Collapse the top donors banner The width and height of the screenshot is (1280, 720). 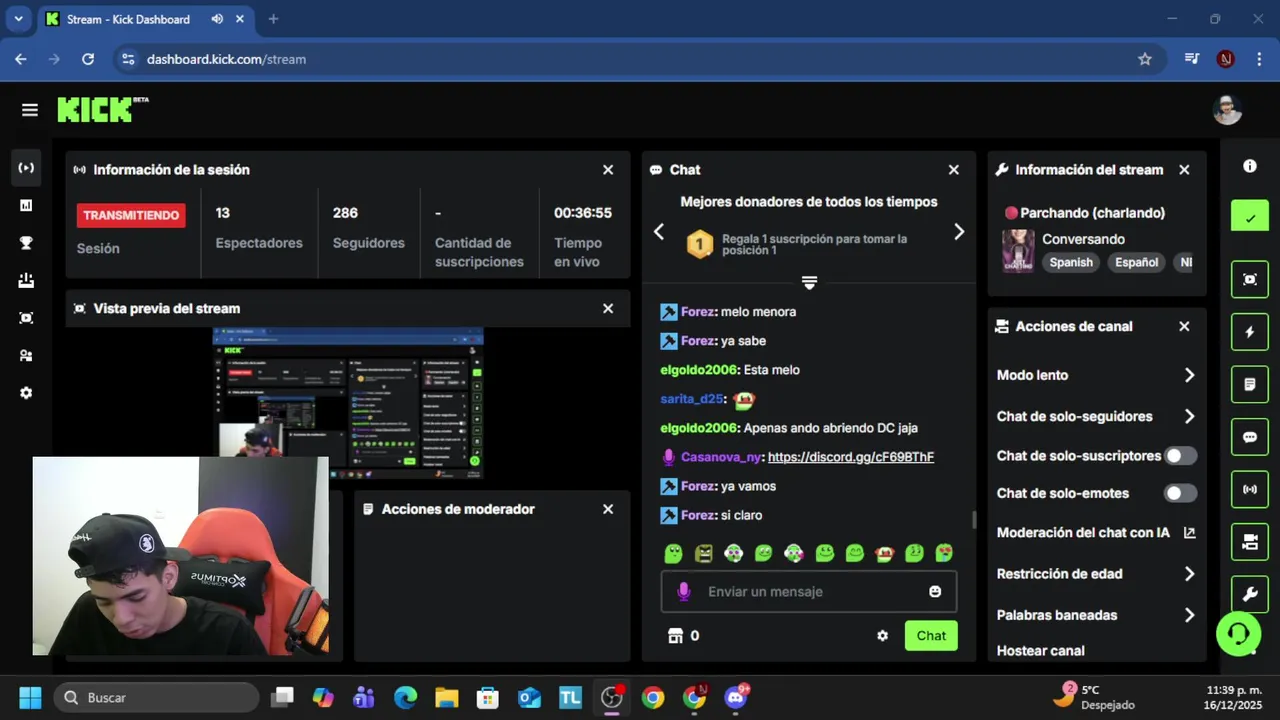pyautogui.click(x=810, y=283)
